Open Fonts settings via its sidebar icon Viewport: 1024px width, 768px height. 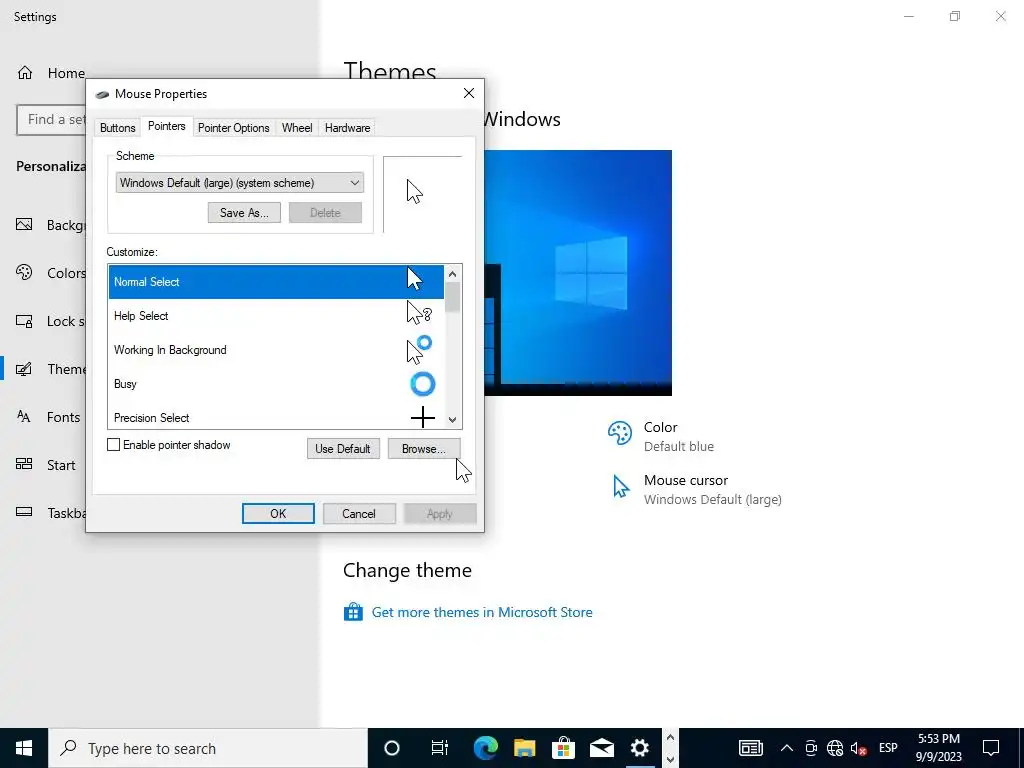(24, 417)
